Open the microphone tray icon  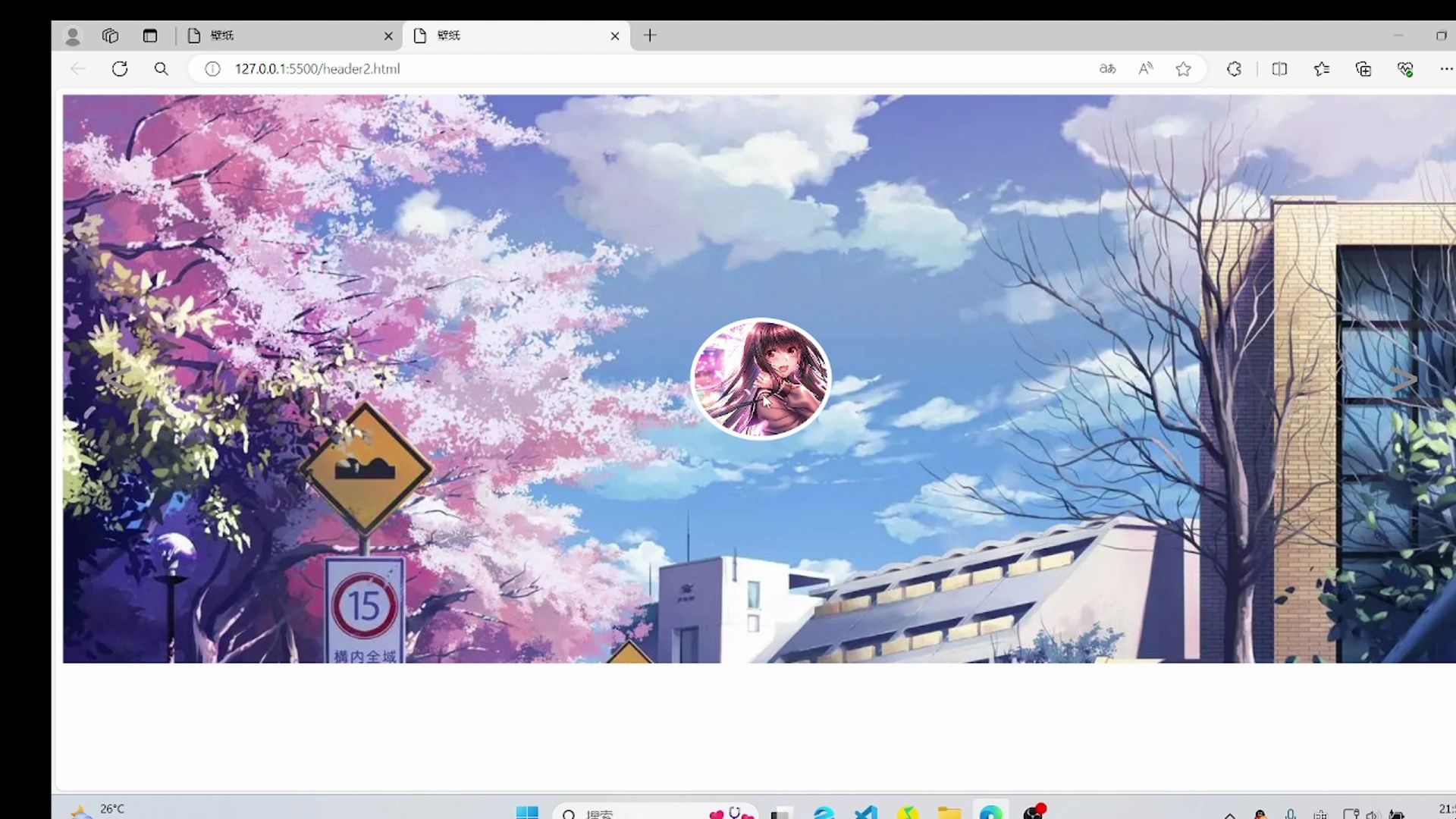(1291, 814)
